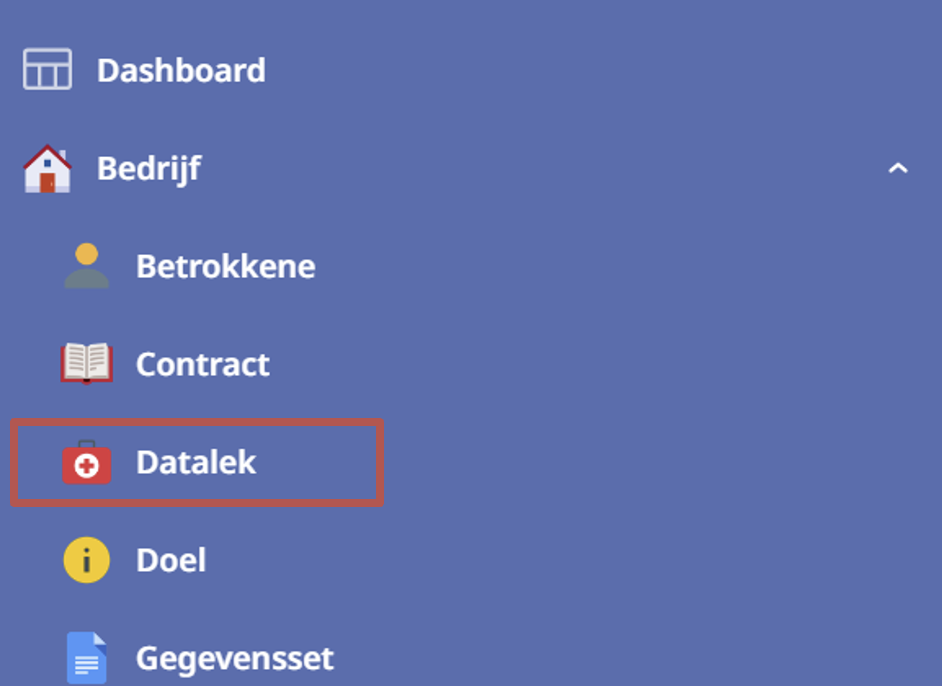The image size is (942, 686).
Task: Select the Bedrijf menu label
Action: pyautogui.click(x=149, y=169)
